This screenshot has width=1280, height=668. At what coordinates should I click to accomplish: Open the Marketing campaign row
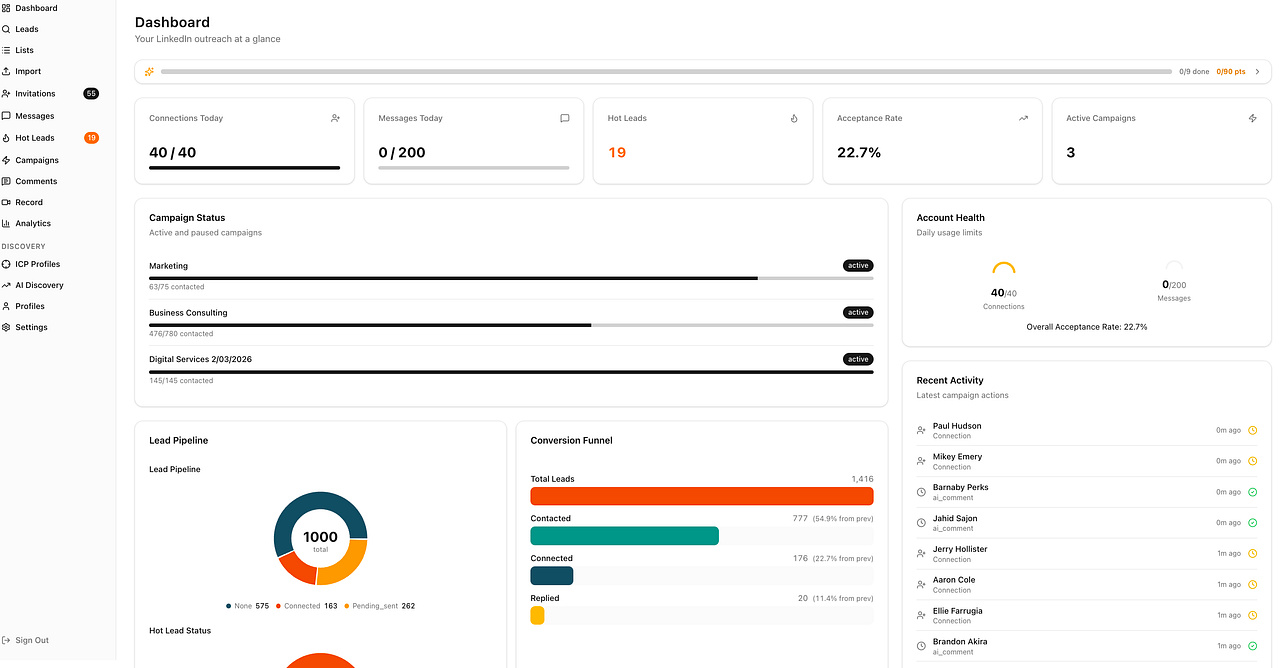click(x=511, y=277)
